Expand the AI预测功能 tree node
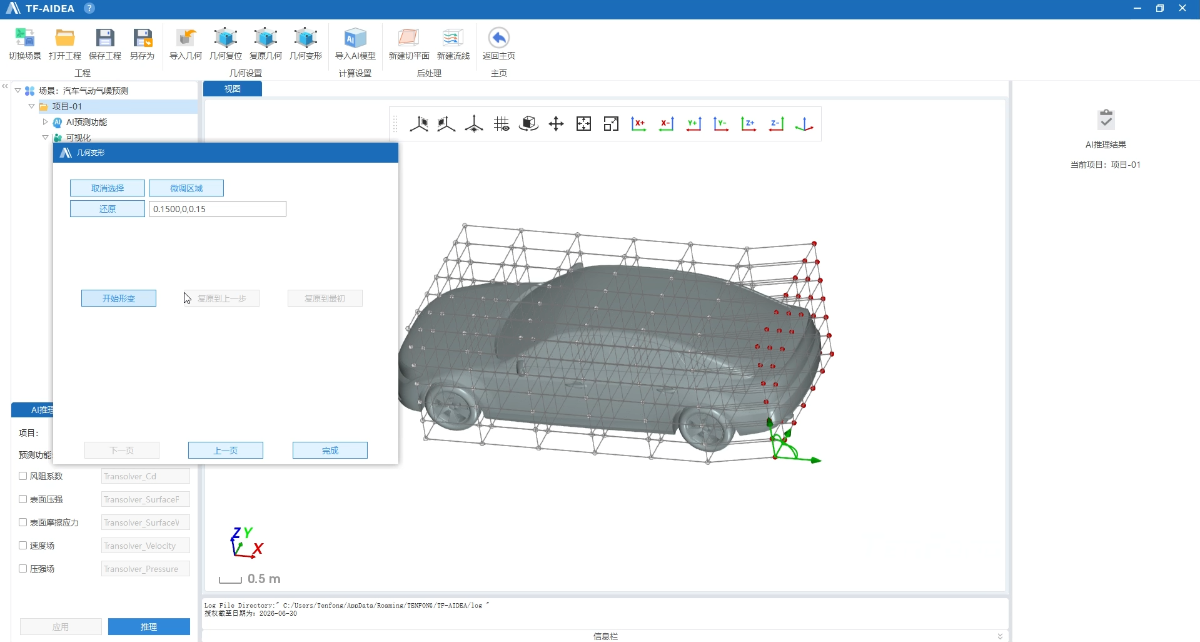This screenshot has width=1200, height=642. 44,122
